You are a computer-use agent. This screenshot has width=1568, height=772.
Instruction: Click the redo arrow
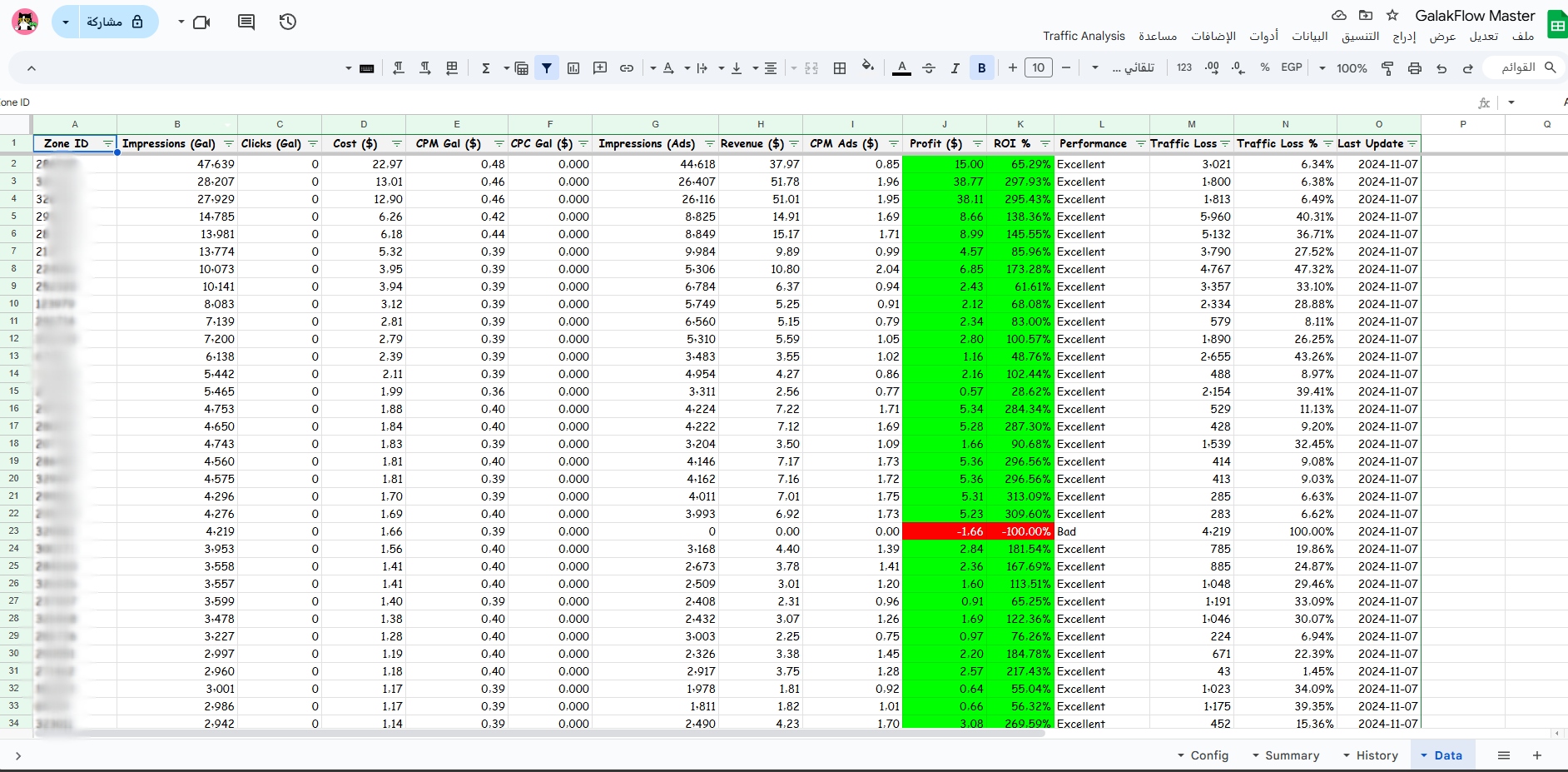[x=1468, y=68]
